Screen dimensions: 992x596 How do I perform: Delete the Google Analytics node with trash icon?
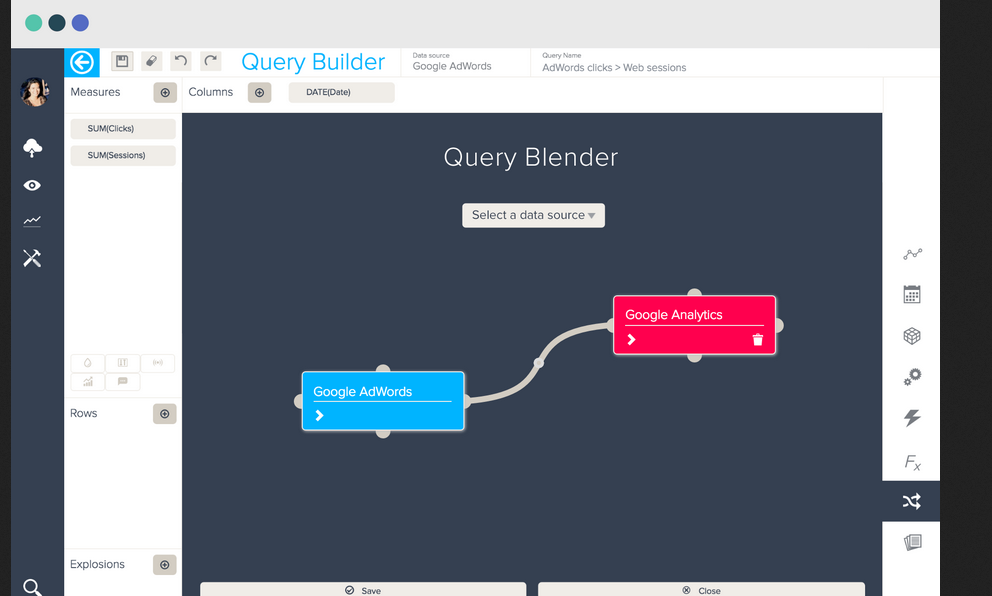(757, 340)
